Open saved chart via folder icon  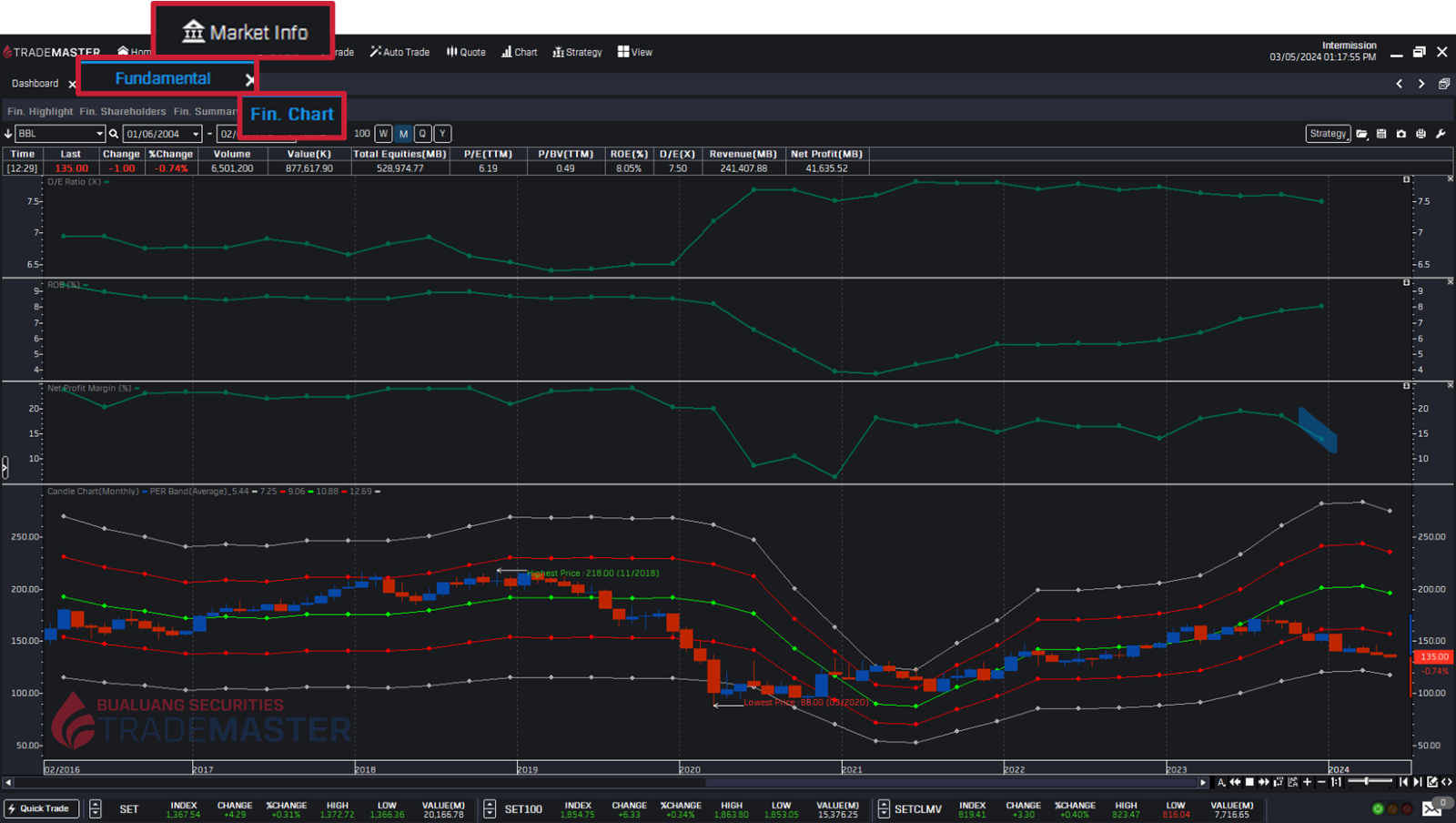[x=1362, y=134]
